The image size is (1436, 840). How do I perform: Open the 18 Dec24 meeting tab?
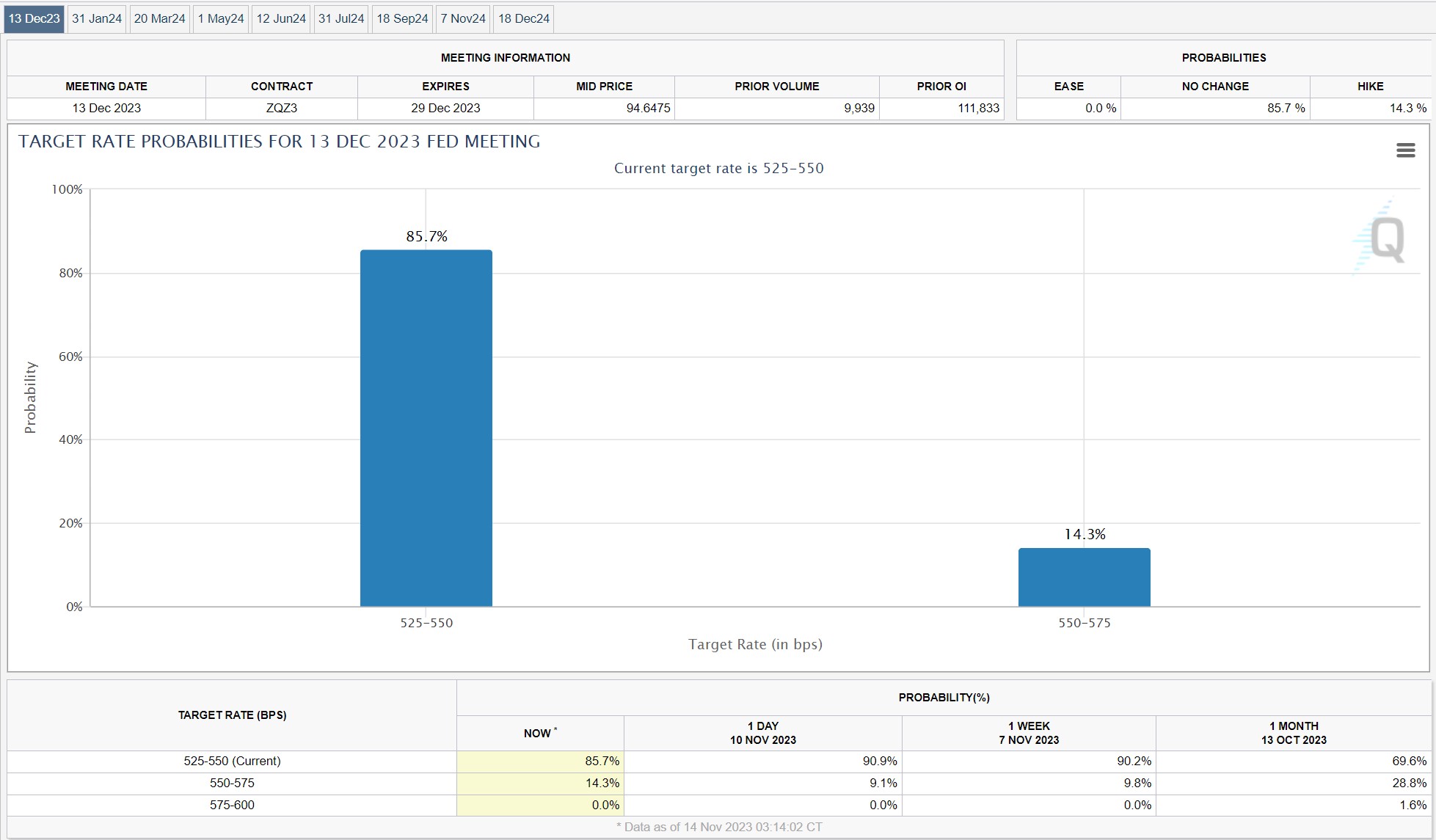coord(524,18)
